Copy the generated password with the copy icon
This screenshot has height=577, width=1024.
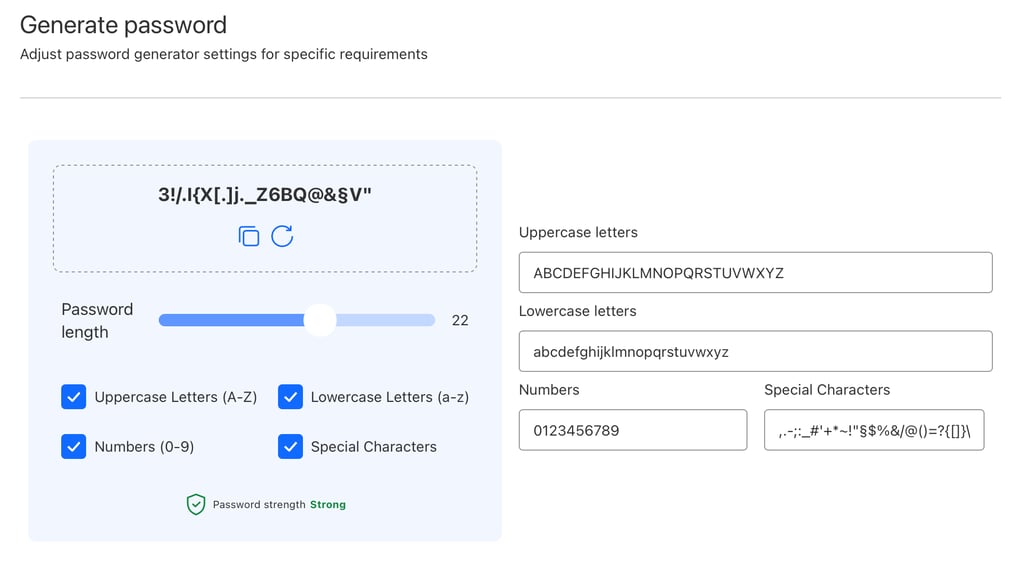click(x=249, y=236)
